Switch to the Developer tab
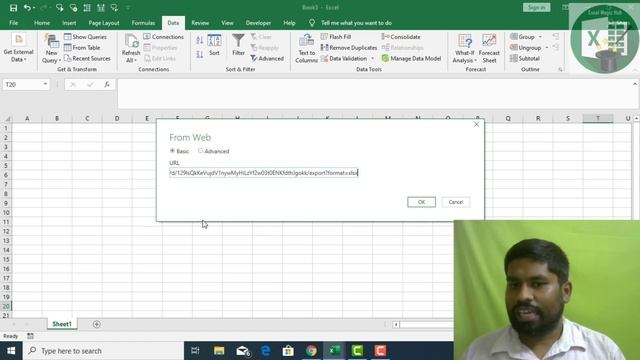Screen dimensions: 640x360 click(x=258, y=23)
